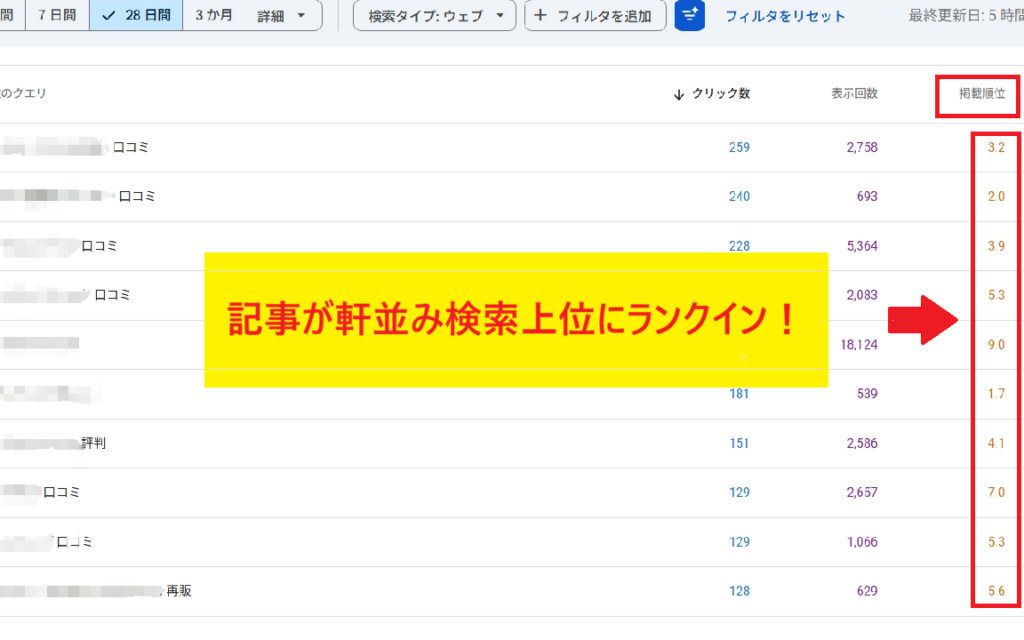Screen dimensions: 1024x640
Task: Click the down arrow sort icon beside クリック数
Action: [679, 95]
